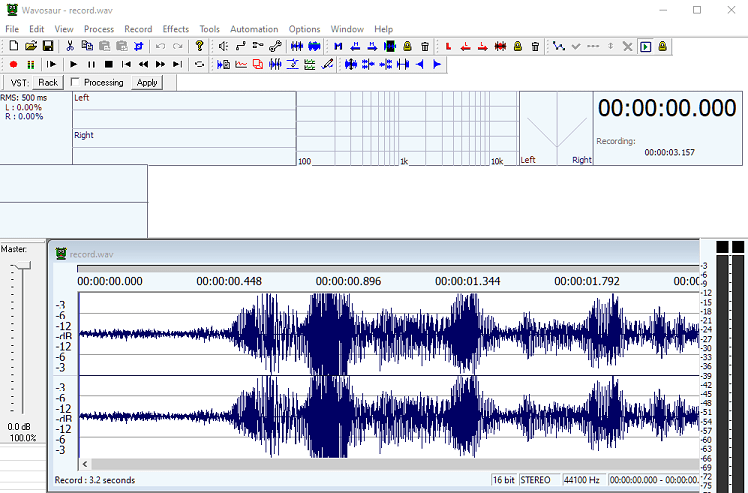Viewport: 748px width, 493px height.
Task: Click the red spectrum analysis graph icon
Action: click(x=241, y=64)
